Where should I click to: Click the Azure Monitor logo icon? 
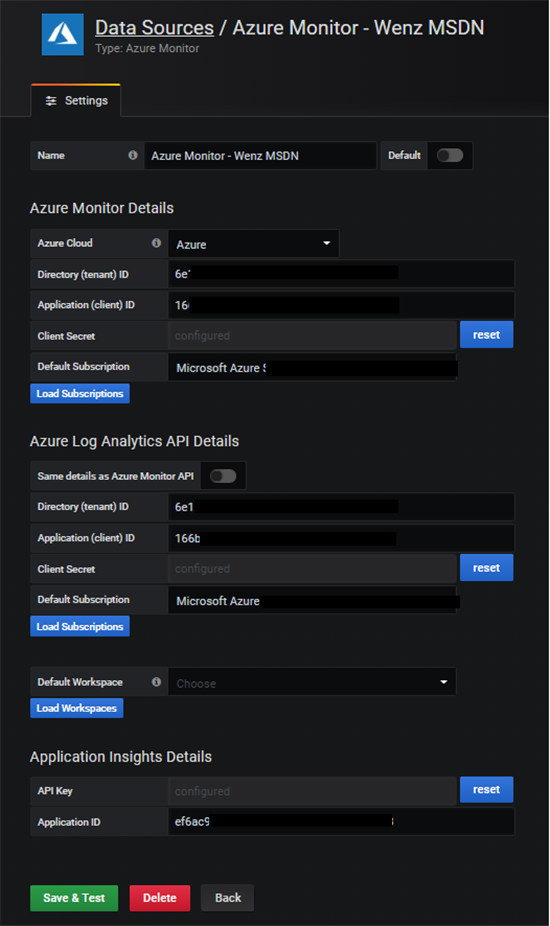coord(63,35)
